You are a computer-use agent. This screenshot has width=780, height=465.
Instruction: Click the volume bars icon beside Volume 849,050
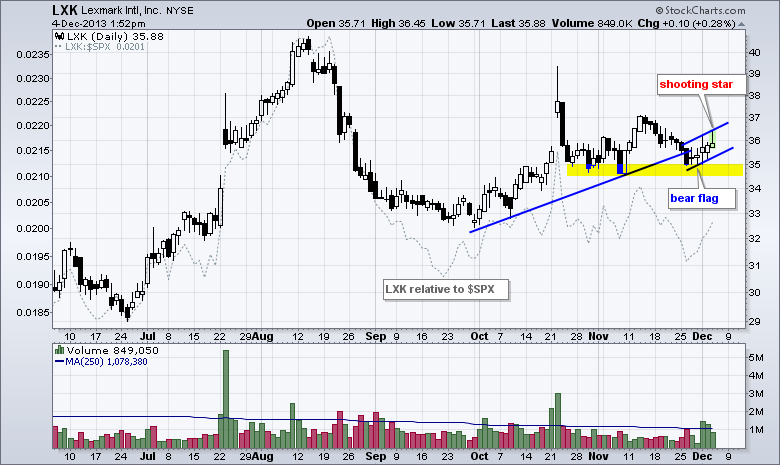point(59,350)
